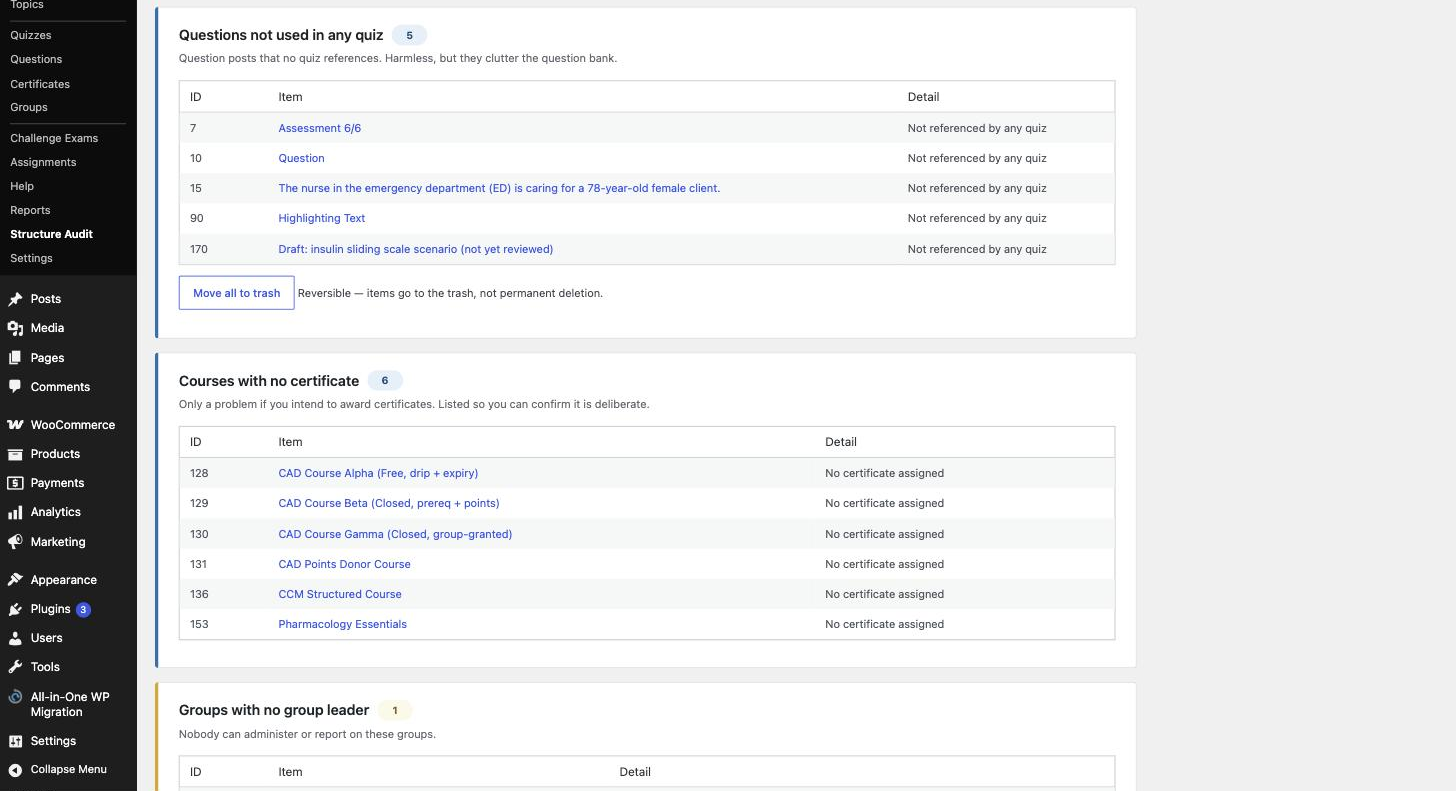Click the Pages icon in sidebar
This screenshot has height=791, width=1456.
pyautogui.click(x=15, y=358)
